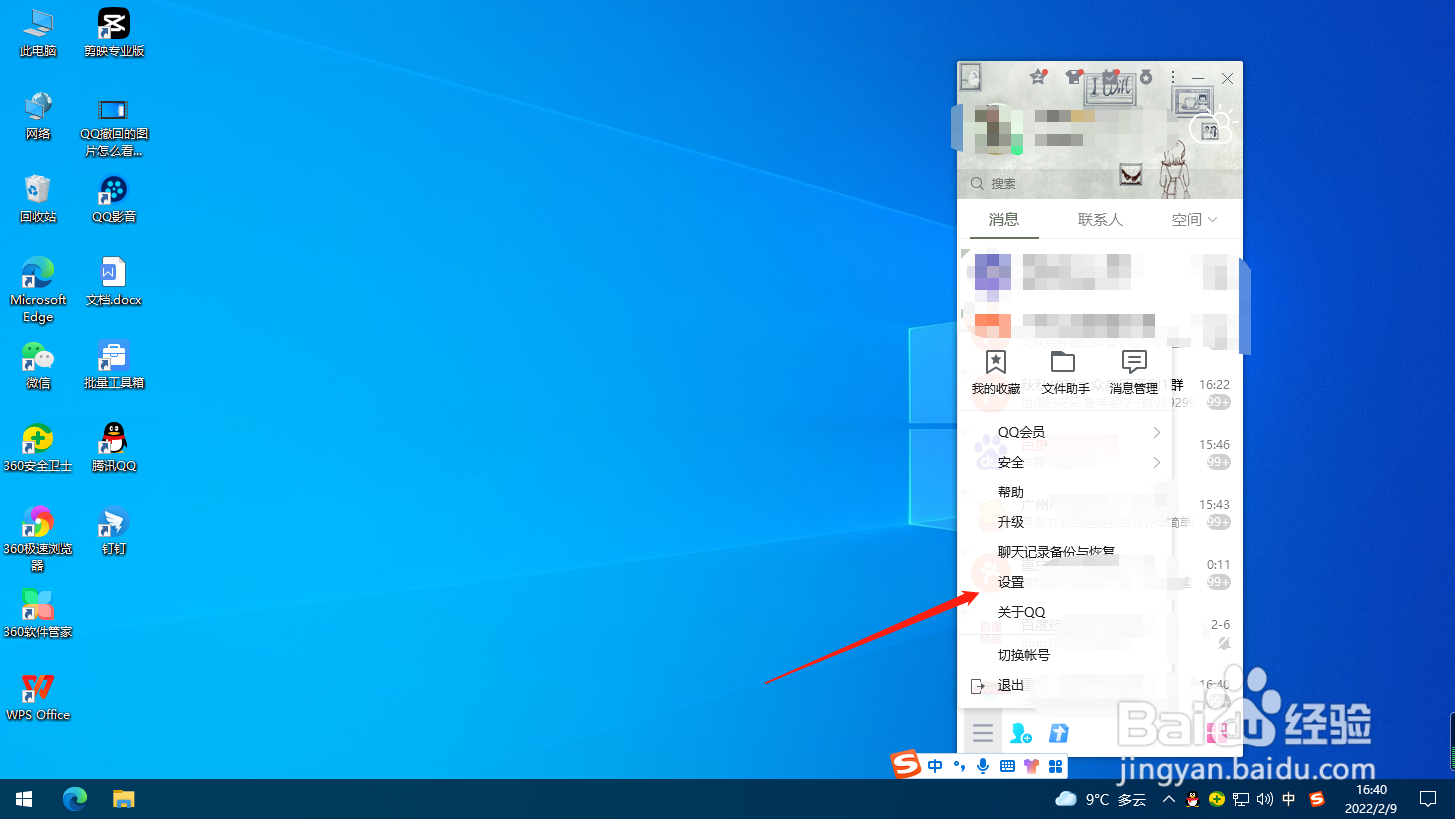This screenshot has width=1455, height=819.
Task: Click the 360 security tray icon
Action: (1217, 799)
